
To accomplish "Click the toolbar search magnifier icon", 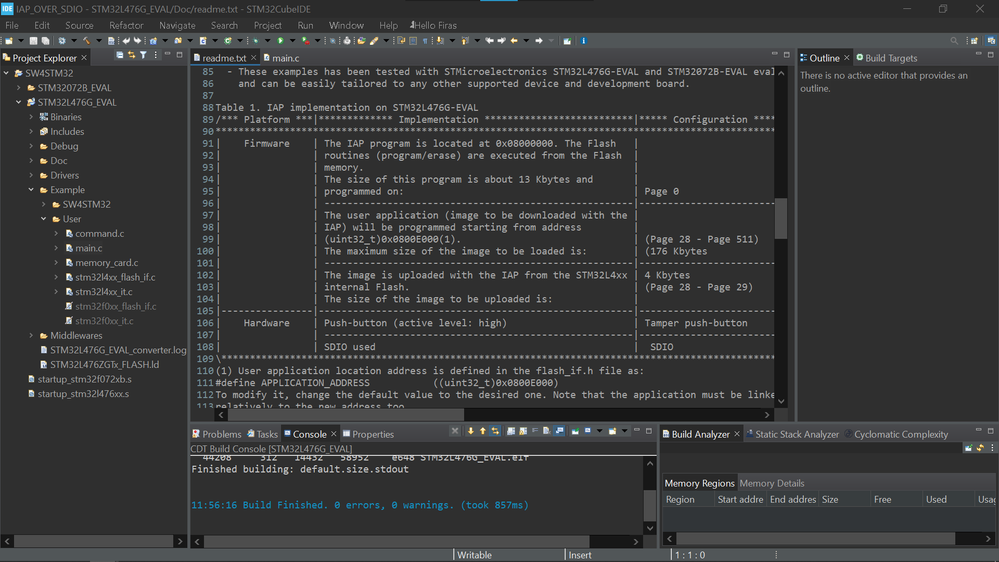I will point(954,41).
